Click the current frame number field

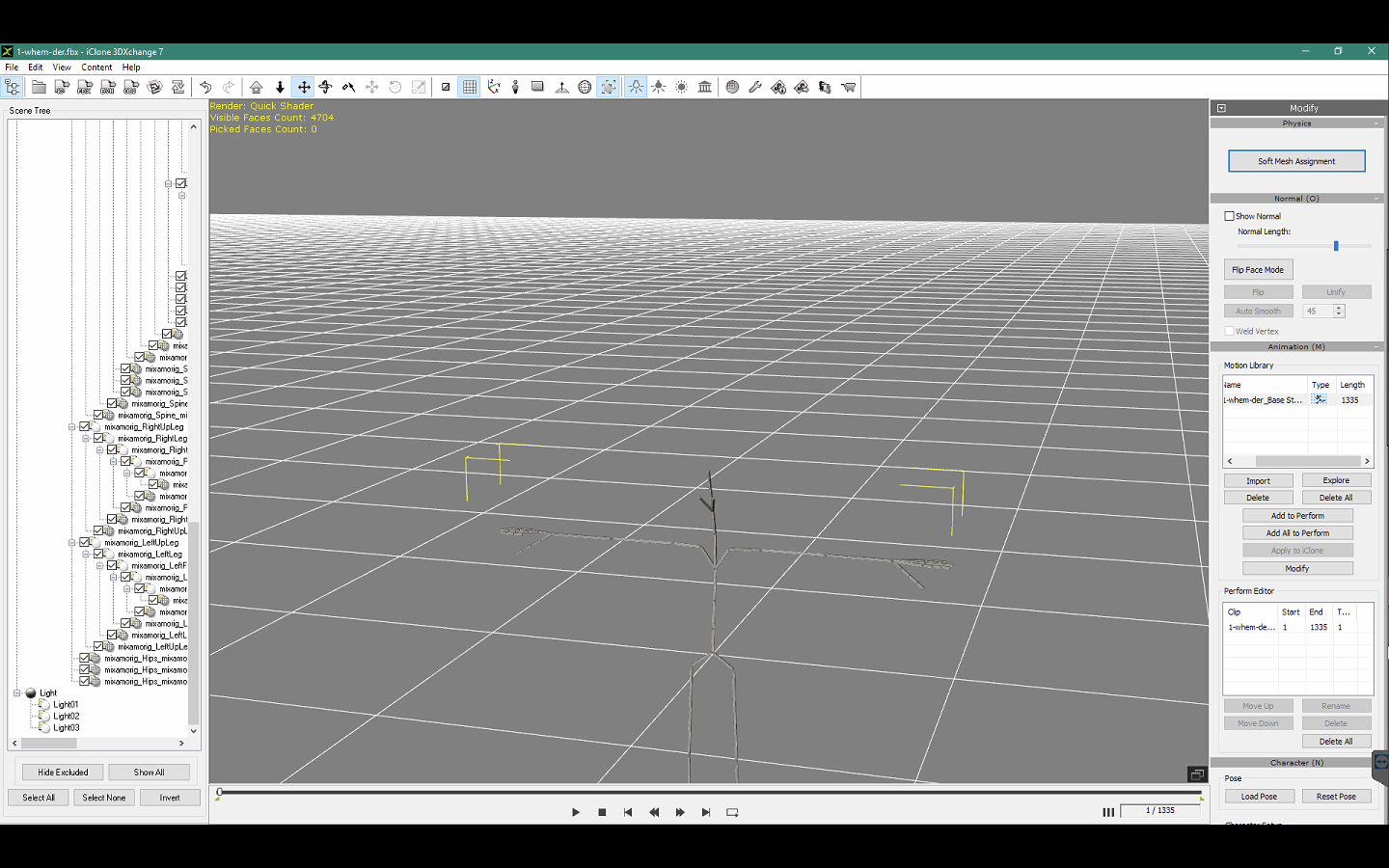coord(1160,811)
